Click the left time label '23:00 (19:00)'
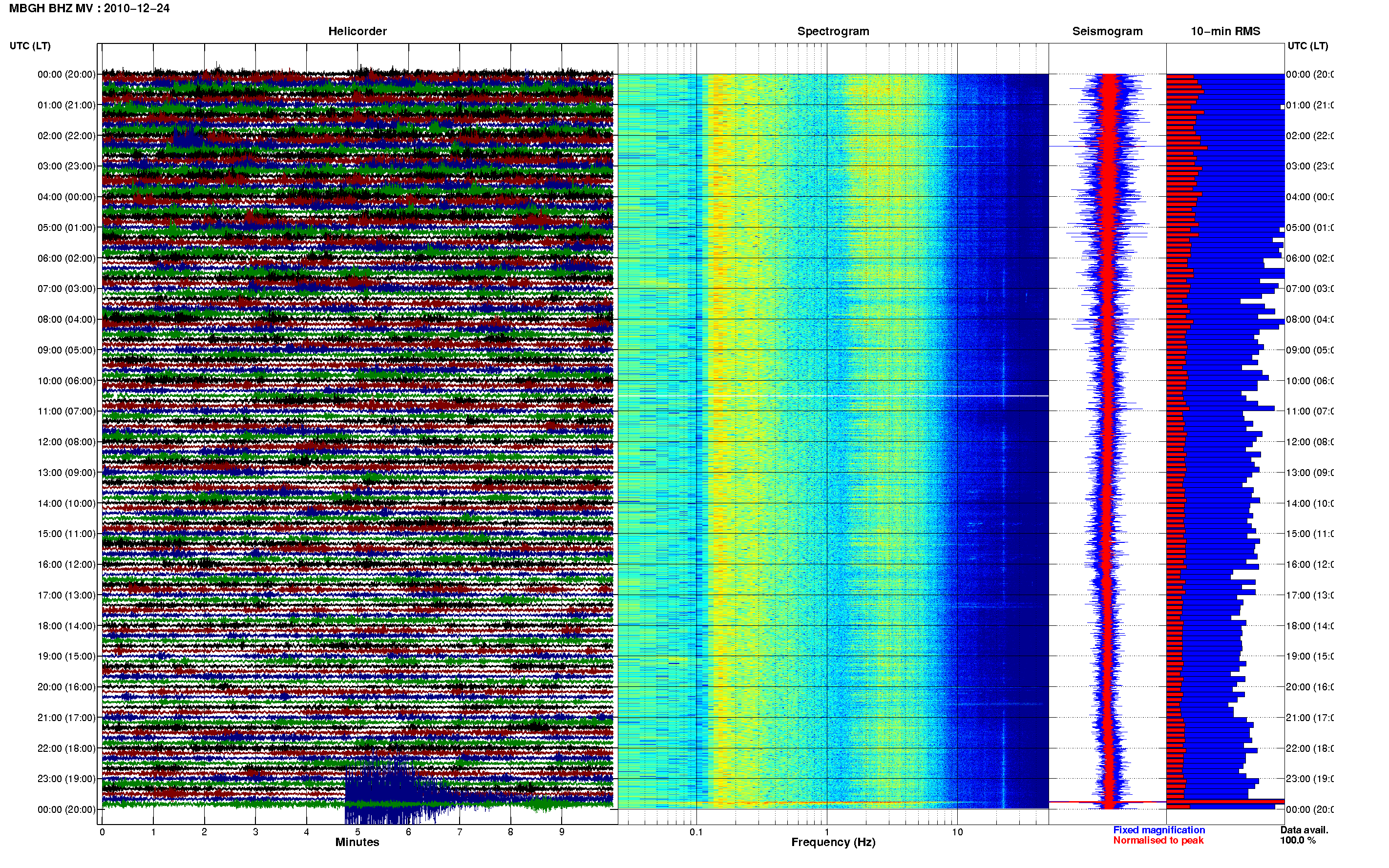 point(66,779)
